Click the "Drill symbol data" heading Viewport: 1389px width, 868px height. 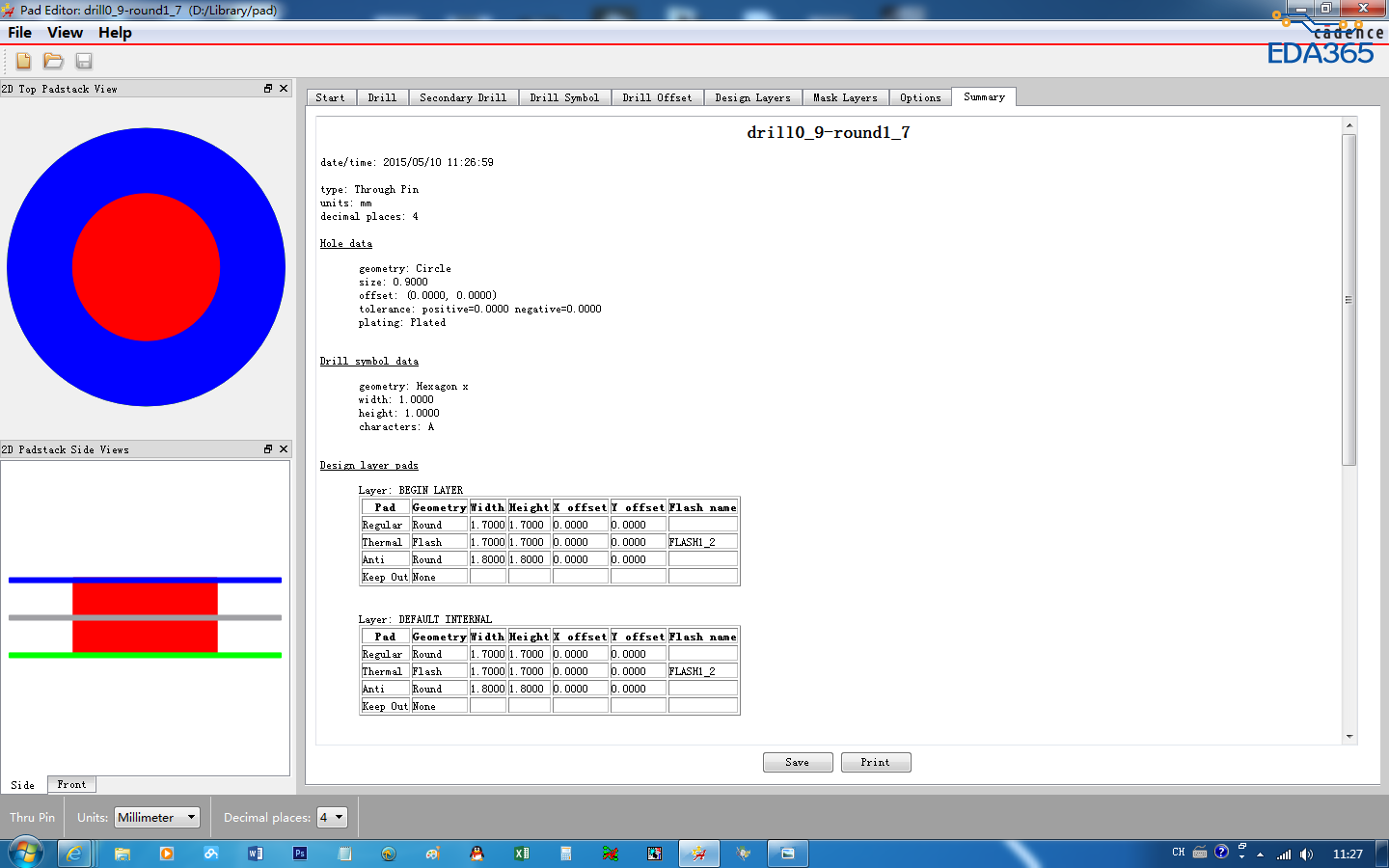[369, 362]
